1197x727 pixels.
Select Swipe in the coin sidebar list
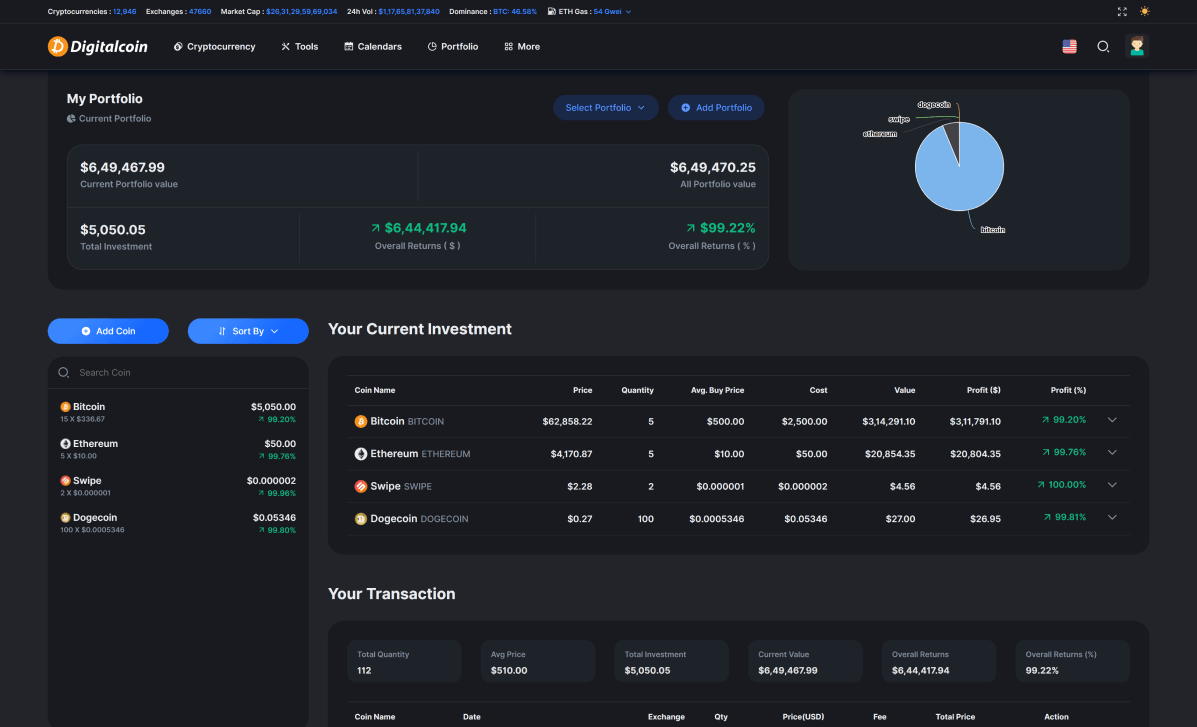pyautogui.click(x=178, y=486)
